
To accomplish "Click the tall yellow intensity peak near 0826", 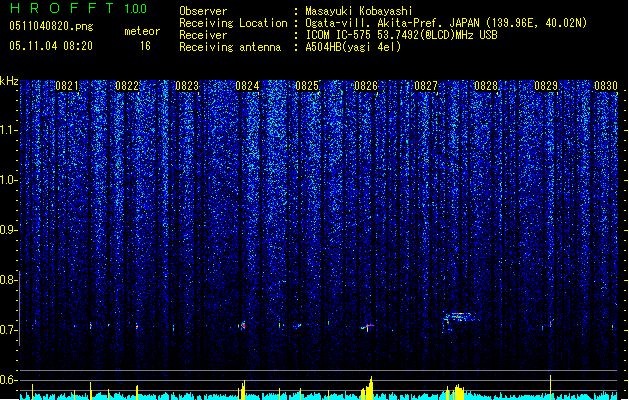I will point(370,388).
